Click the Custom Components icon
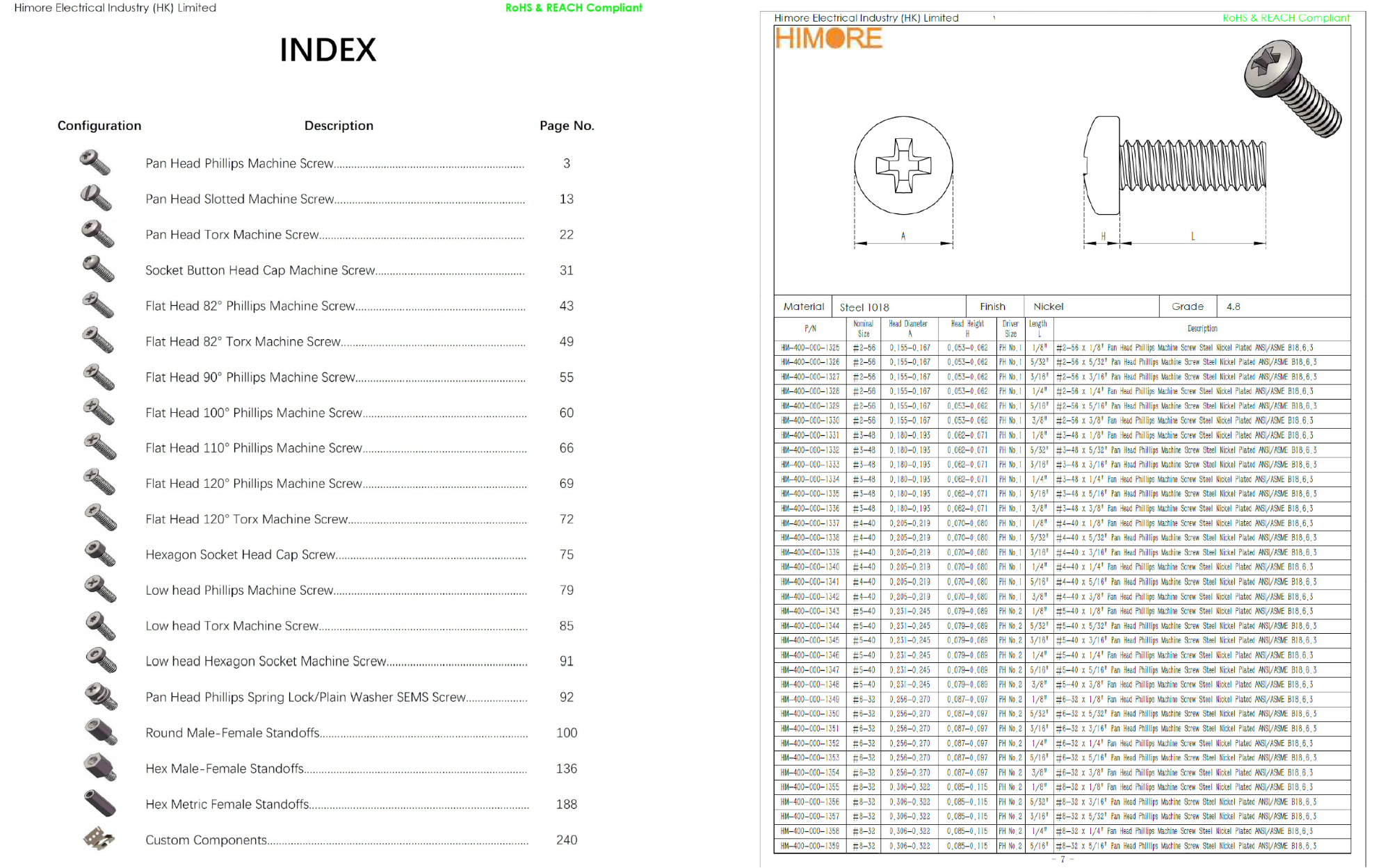The height and width of the screenshot is (868, 1390). tap(99, 839)
